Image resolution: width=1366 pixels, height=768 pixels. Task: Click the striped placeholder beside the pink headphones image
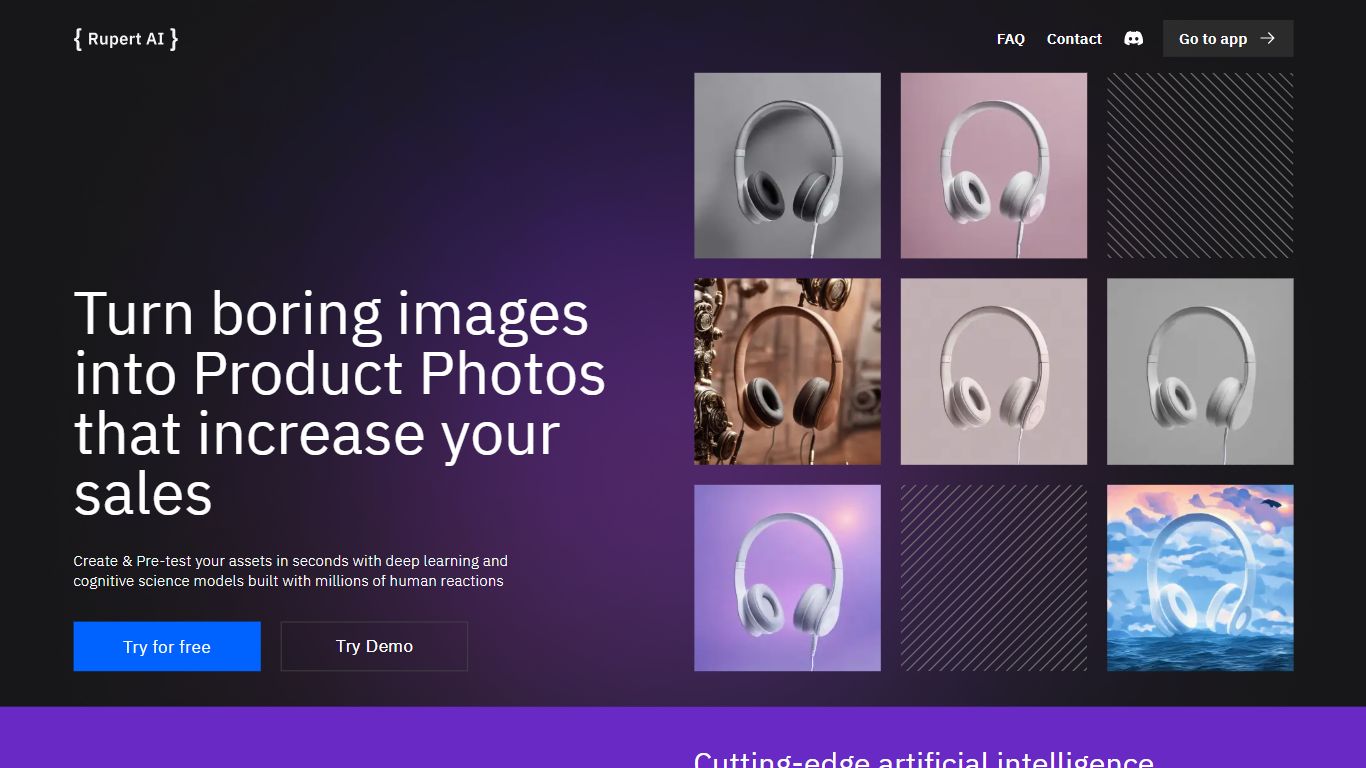(1200, 166)
